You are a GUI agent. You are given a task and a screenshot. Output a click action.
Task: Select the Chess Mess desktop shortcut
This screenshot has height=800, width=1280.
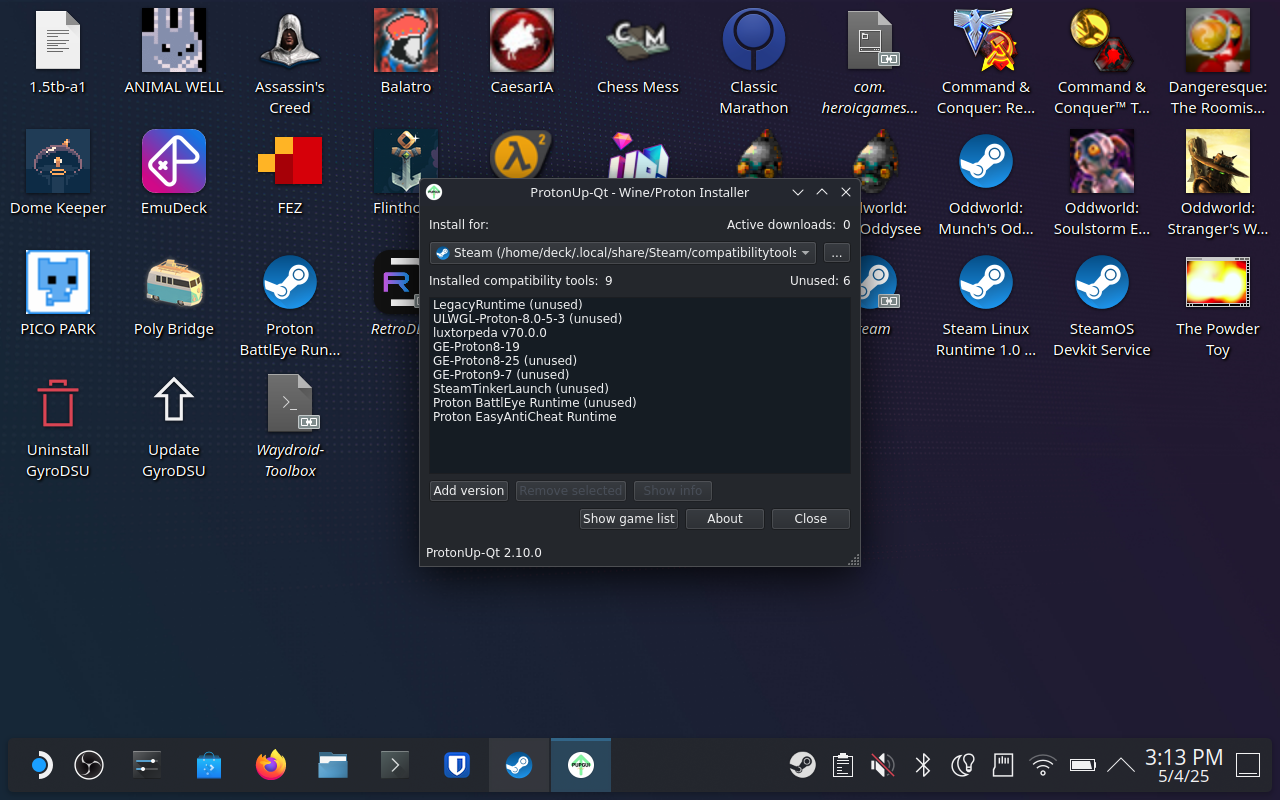638,40
